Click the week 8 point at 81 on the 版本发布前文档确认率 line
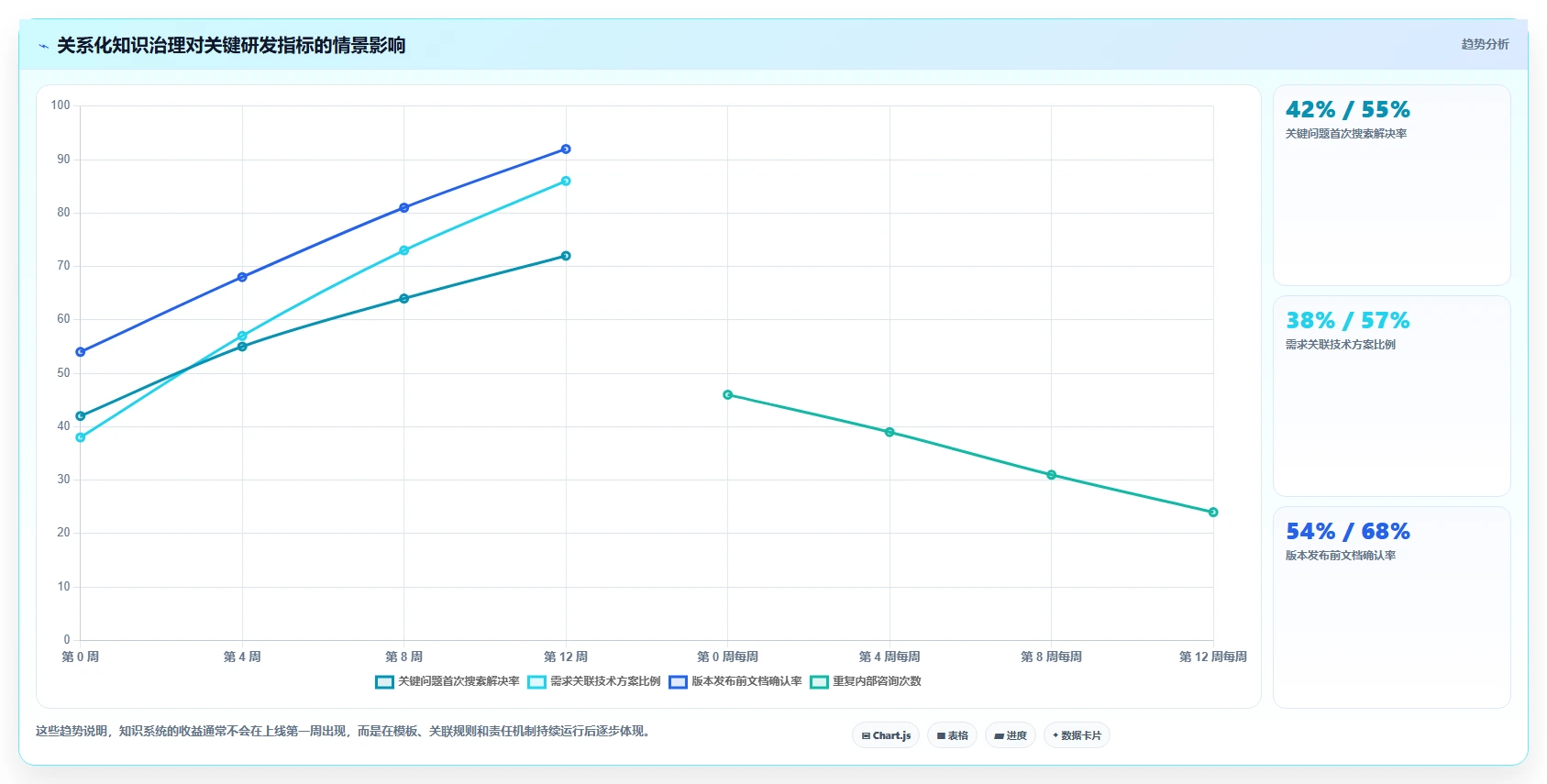 coord(404,208)
